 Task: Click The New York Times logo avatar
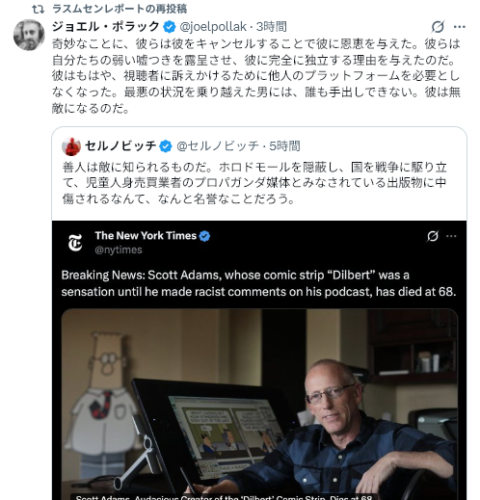click(x=75, y=243)
